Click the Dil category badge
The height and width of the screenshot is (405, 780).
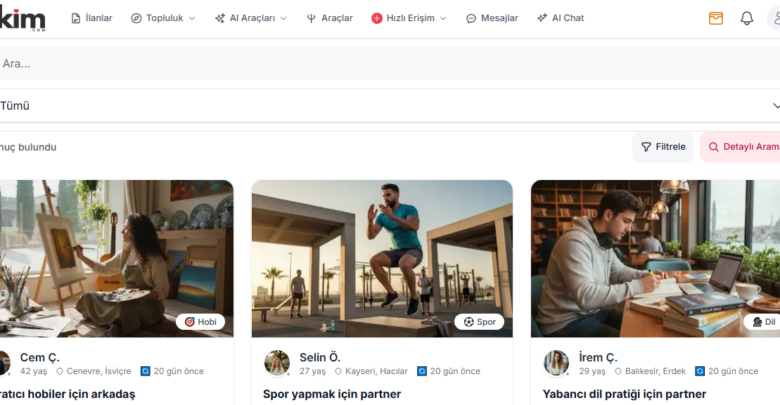point(762,322)
